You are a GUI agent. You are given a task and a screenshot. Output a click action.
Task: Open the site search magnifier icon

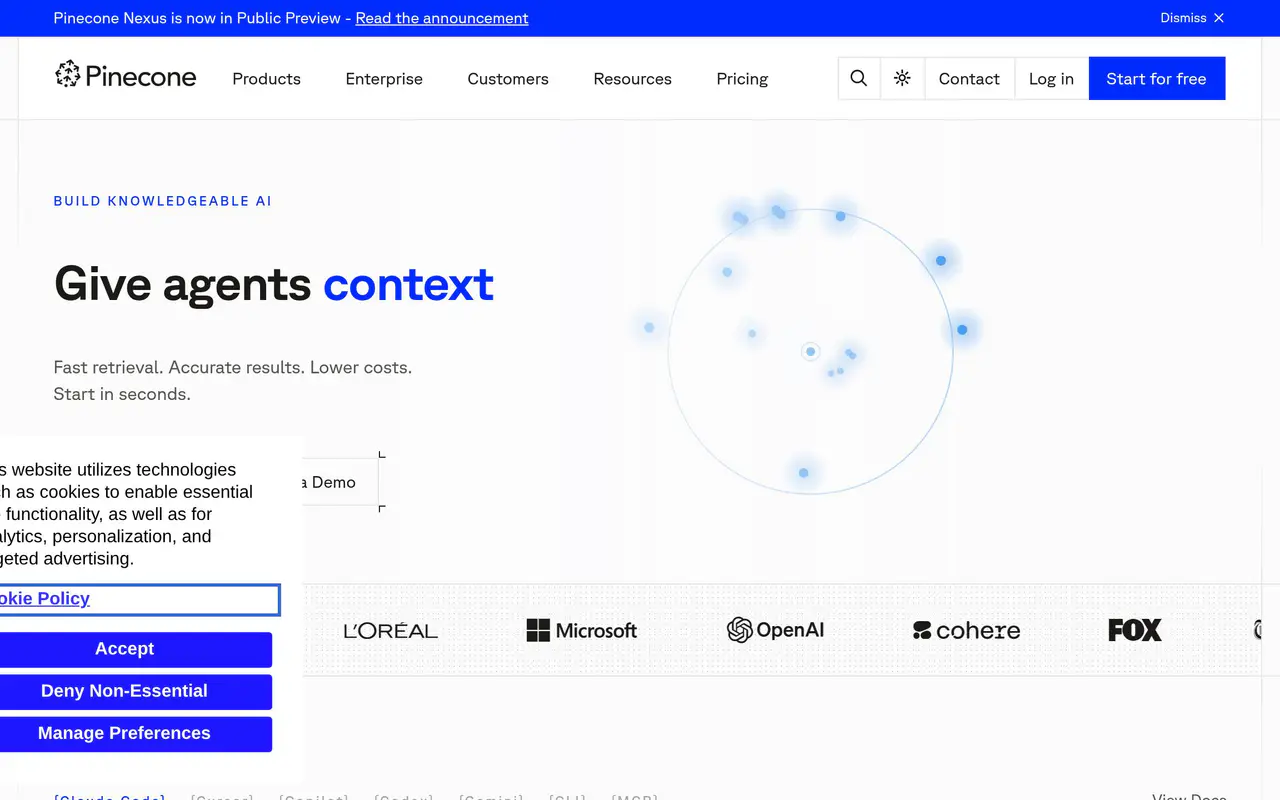click(x=859, y=79)
